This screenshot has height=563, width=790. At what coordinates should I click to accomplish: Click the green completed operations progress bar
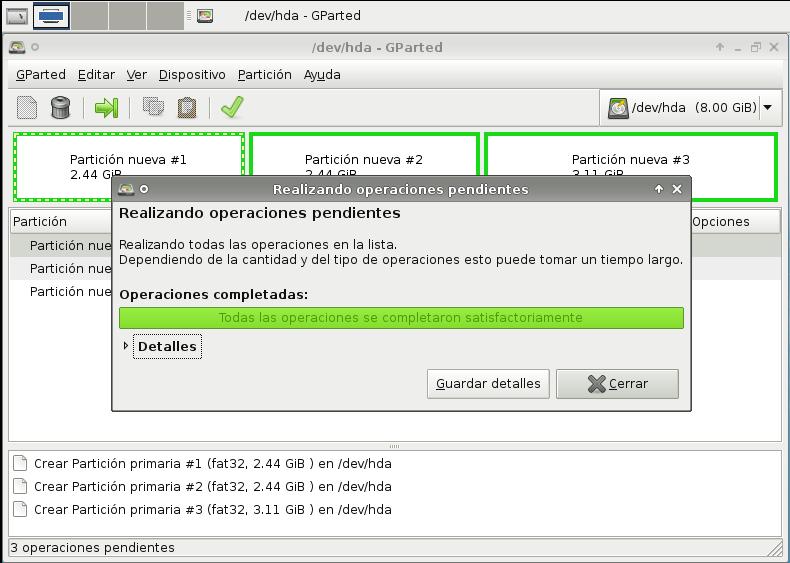400,318
